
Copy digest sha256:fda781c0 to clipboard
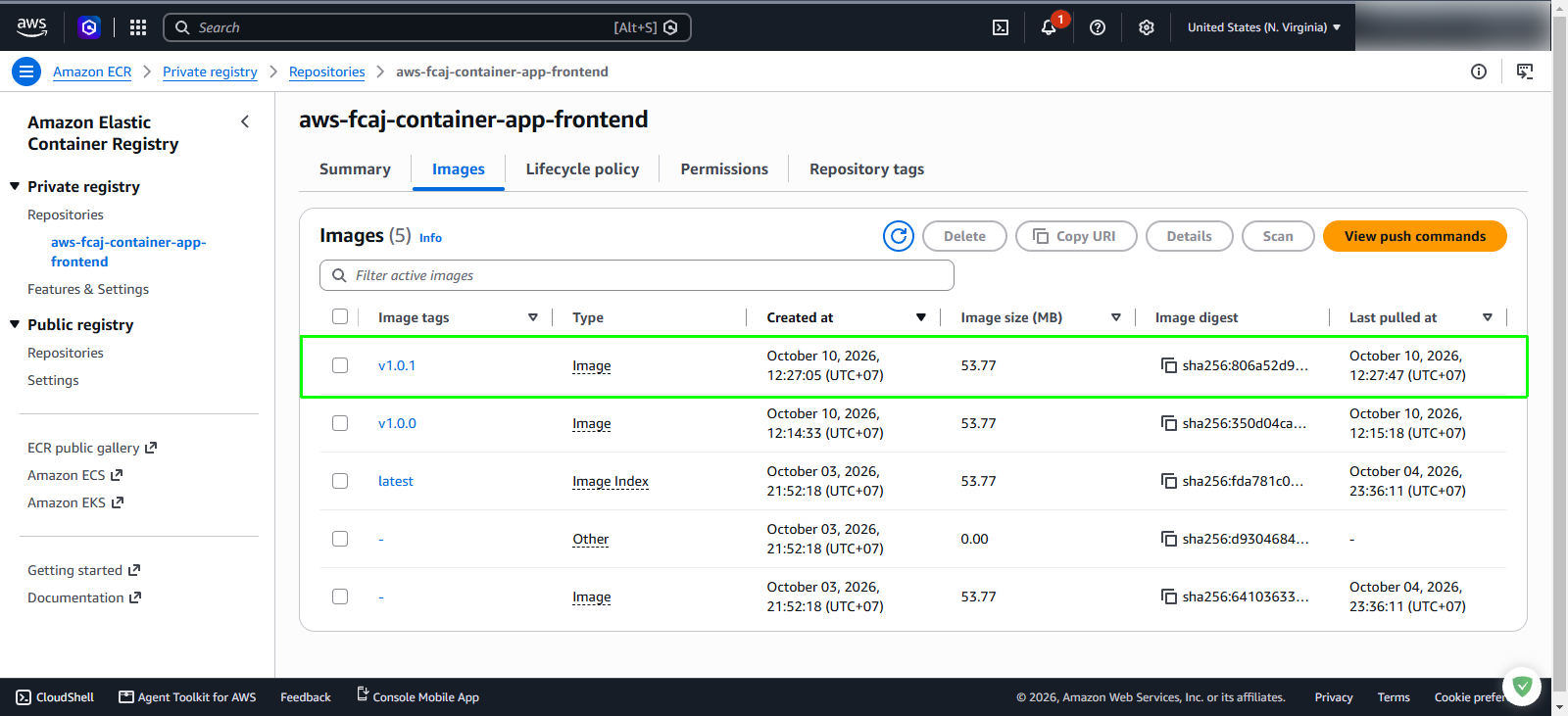tap(1169, 481)
